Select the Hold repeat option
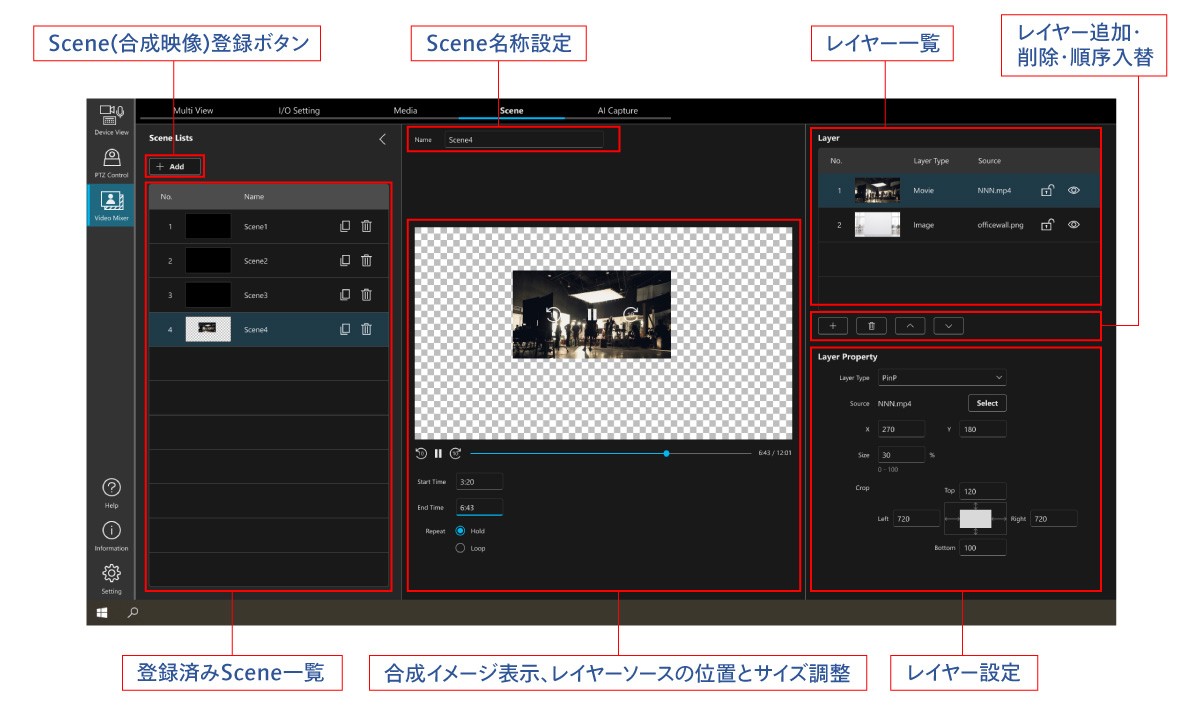 pos(461,531)
